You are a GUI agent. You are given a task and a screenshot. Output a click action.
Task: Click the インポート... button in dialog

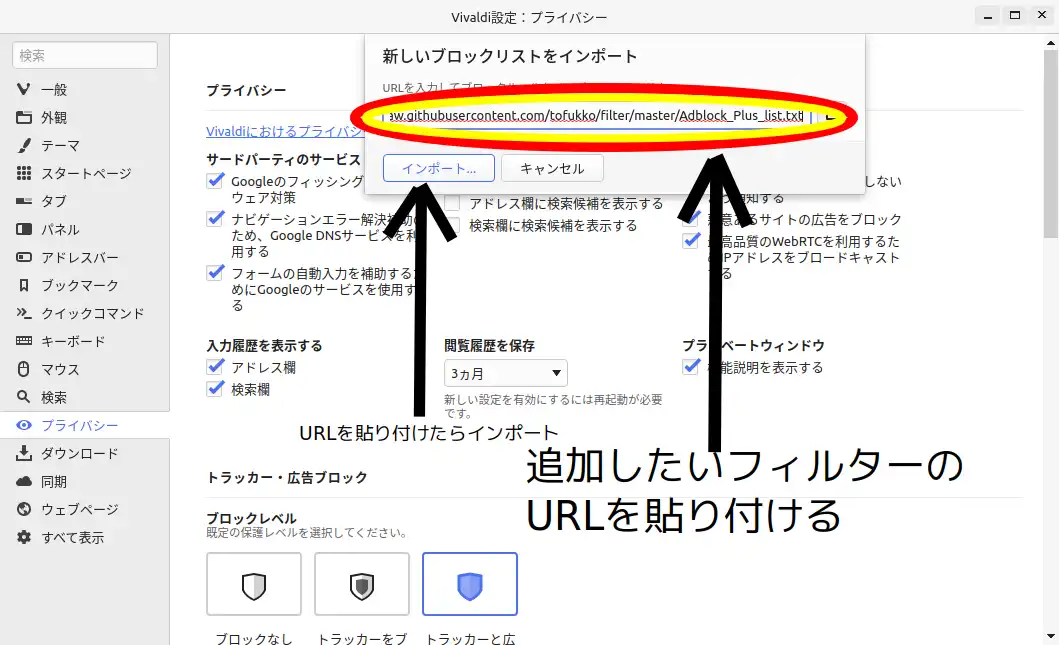click(x=438, y=168)
